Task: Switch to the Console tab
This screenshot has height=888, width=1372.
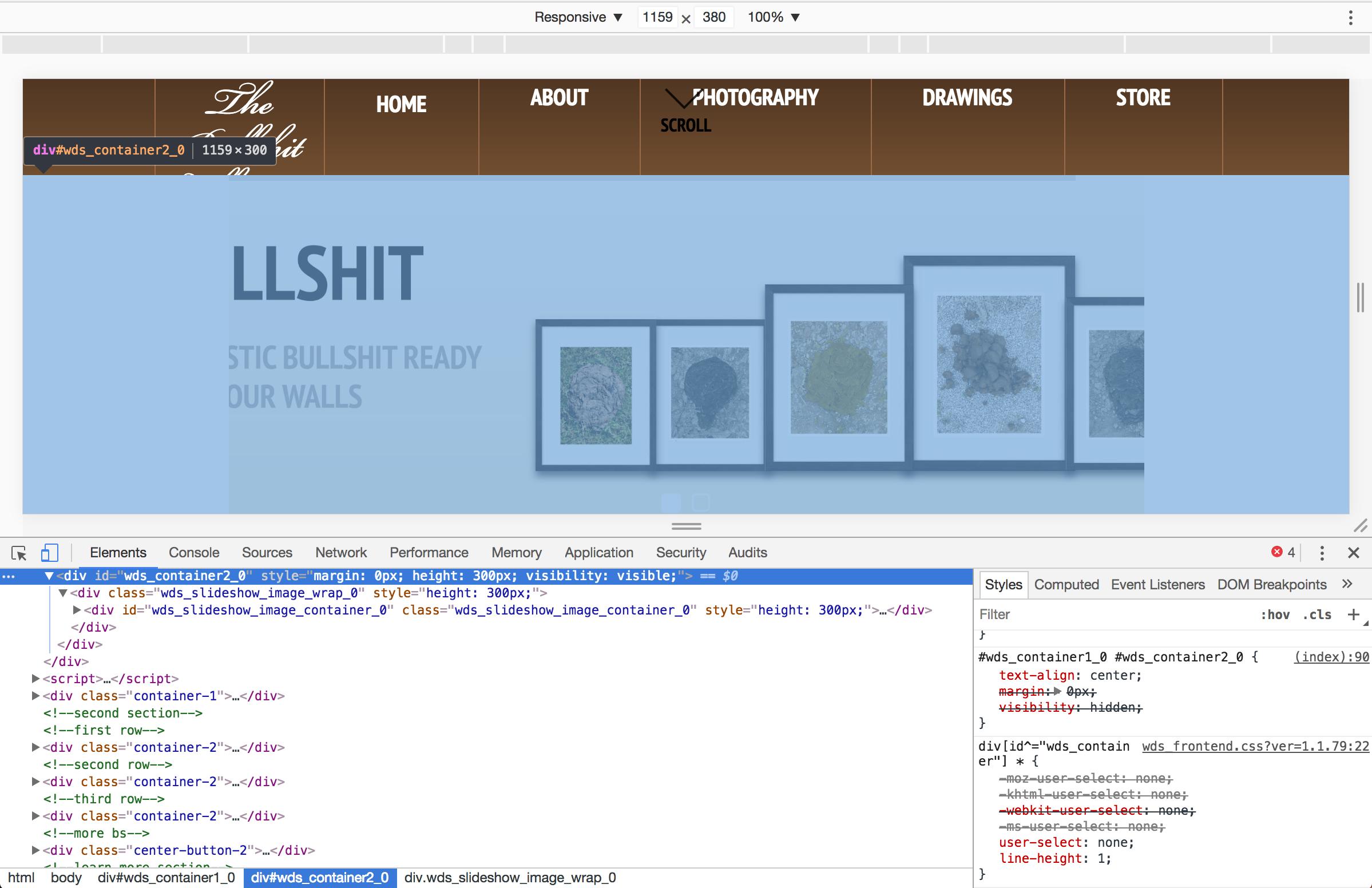Action: pos(194,553)
